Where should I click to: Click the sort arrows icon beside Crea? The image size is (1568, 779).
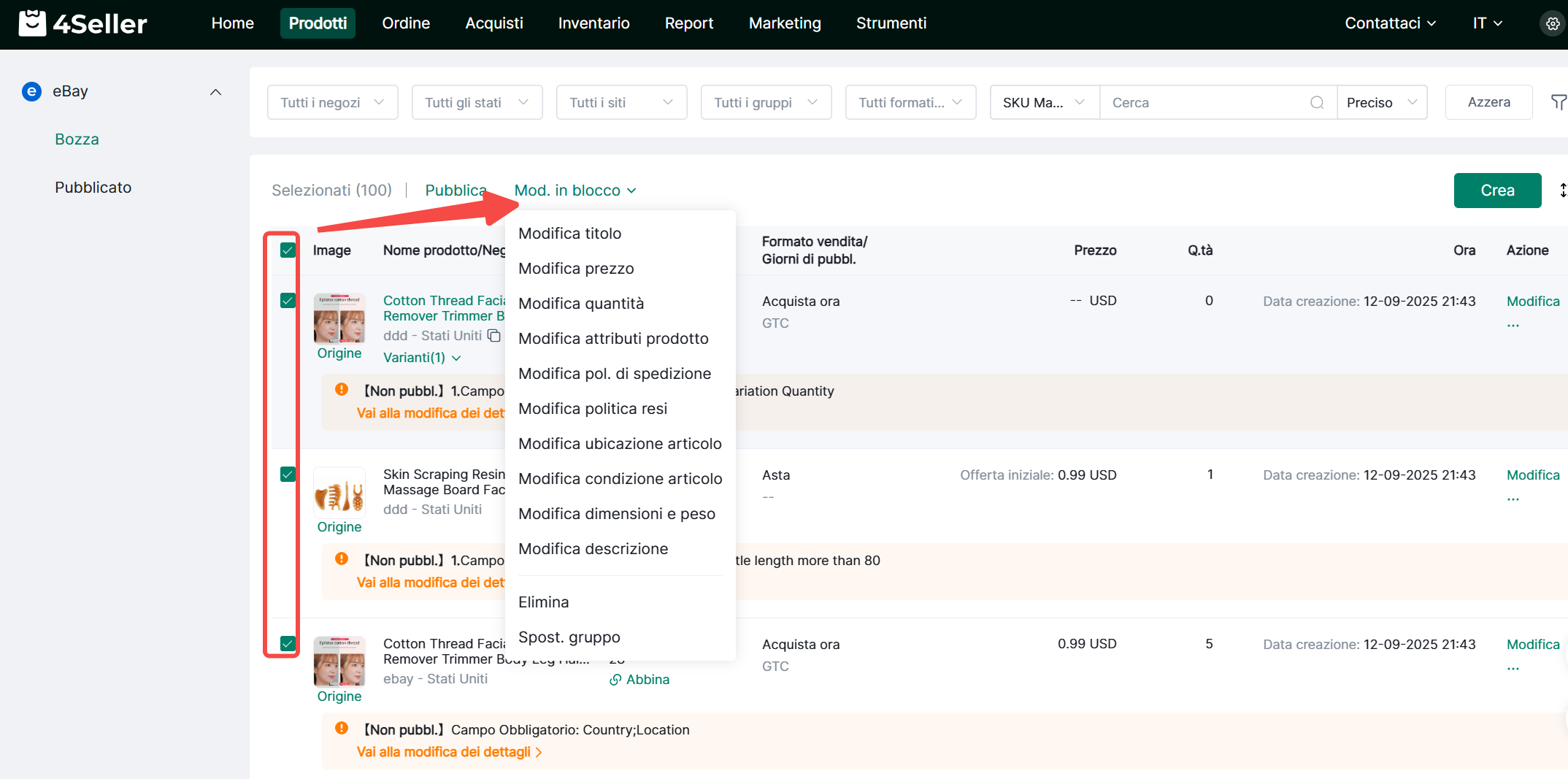click(1562, 191)
